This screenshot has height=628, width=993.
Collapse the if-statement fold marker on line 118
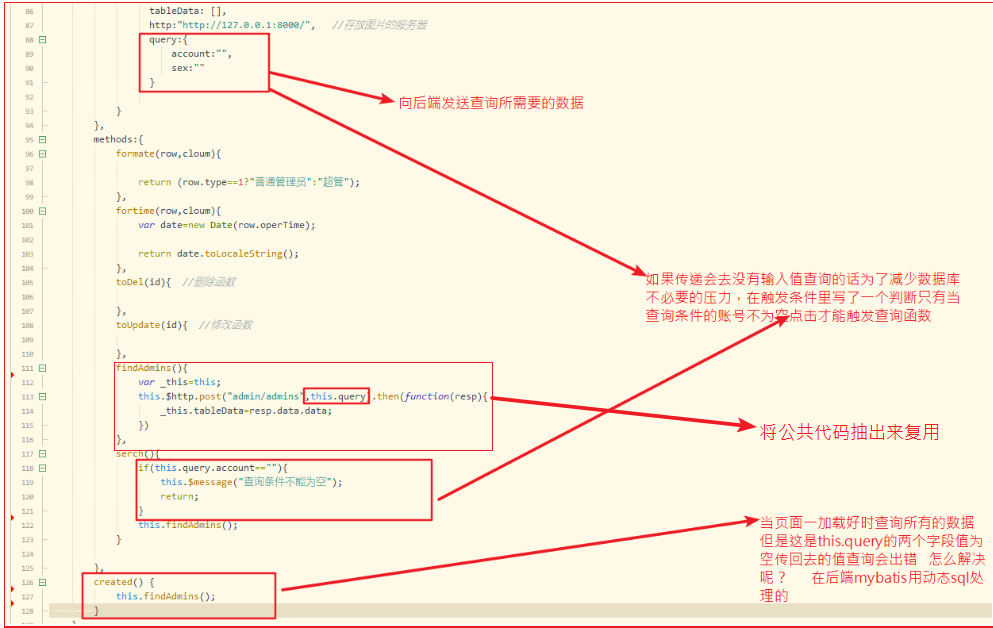tap(42, 468)
